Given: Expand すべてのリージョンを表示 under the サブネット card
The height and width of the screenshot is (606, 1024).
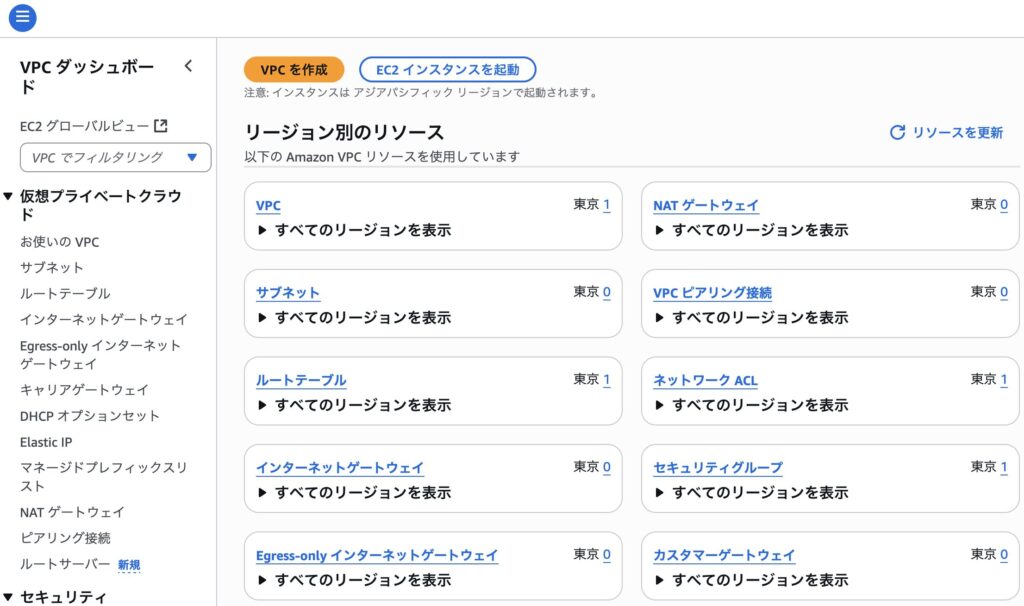Looking at the screenshot, I should (x=263, y=317).
